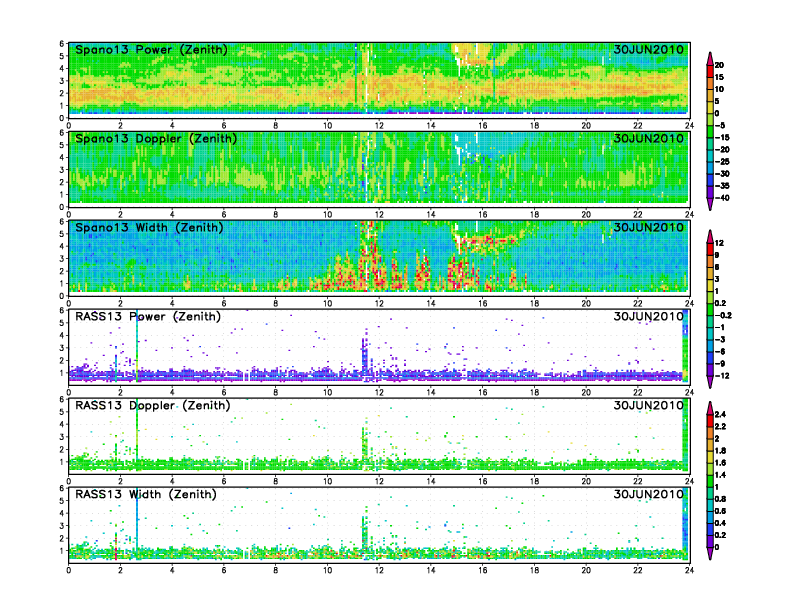
Task: Select the 30JUN2010 date in RASS13 Doppler panel
Action: click(648, 405)
